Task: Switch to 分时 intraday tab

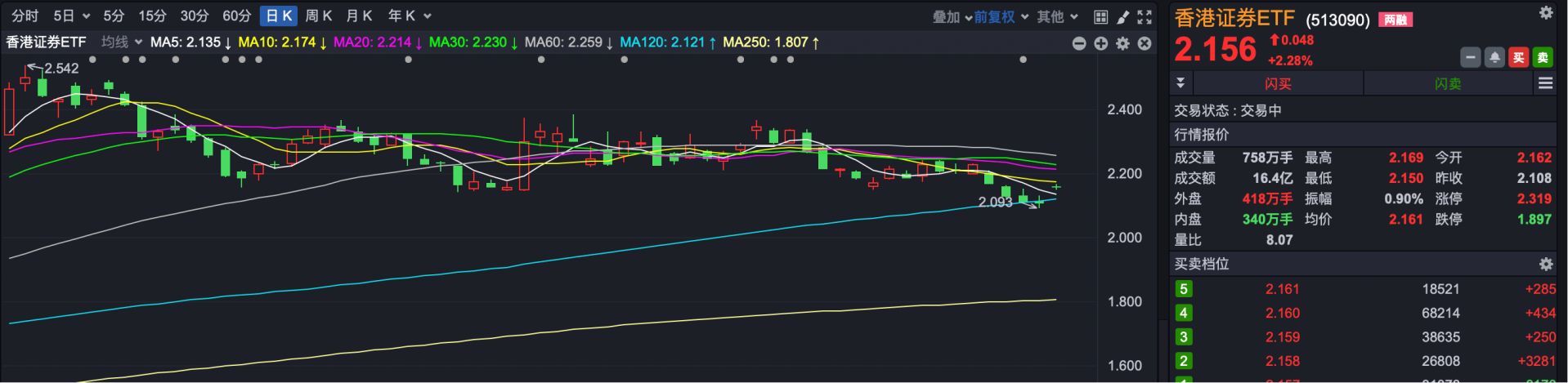Action: [x=25, y=16]
